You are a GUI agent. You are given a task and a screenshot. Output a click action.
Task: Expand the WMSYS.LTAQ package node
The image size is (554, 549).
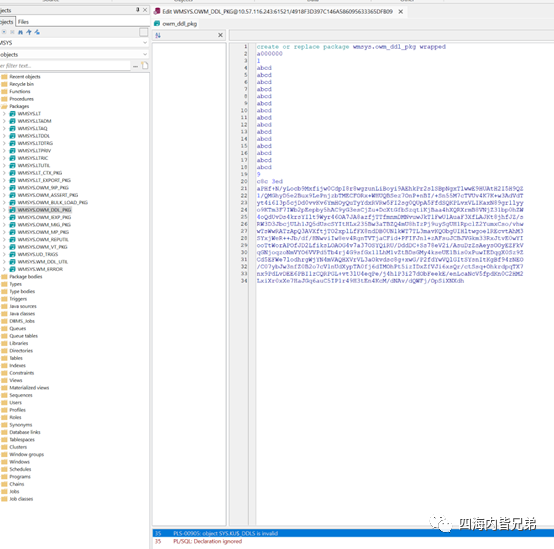(4, 129)
